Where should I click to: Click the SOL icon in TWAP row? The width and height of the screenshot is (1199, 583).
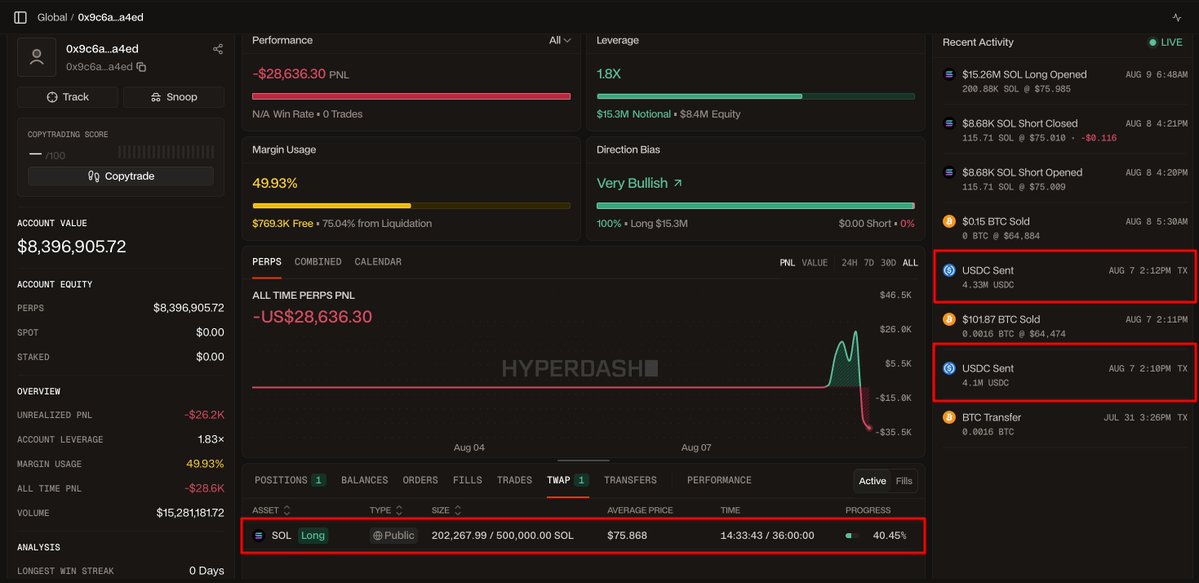click(258, 536)
